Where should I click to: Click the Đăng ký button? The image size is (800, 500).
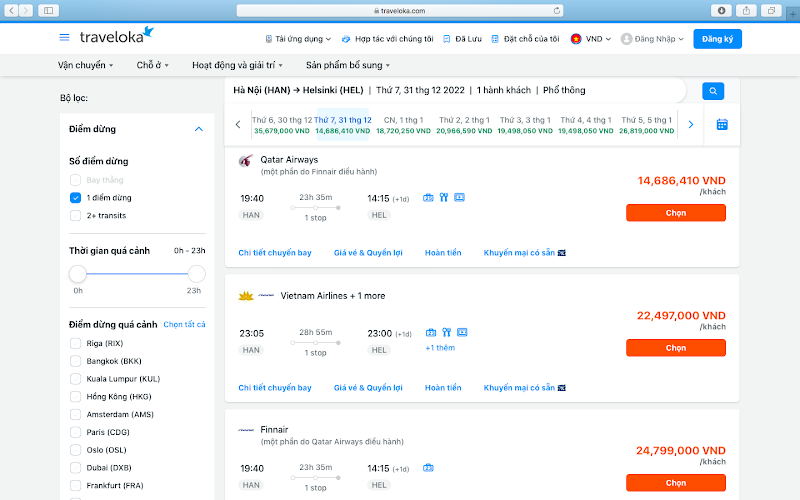click(x=718, y=39)
